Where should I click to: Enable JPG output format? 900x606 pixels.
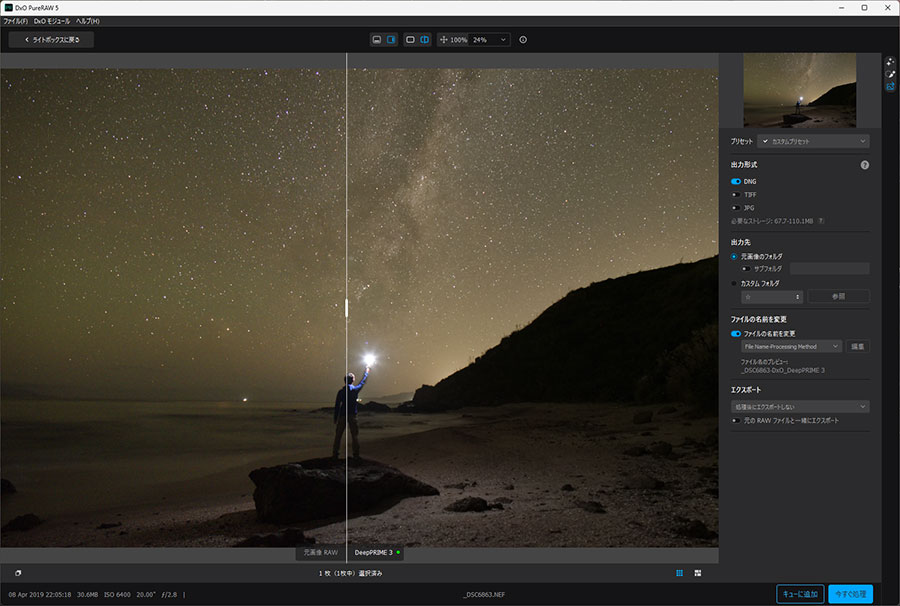[x=736, y=208]
